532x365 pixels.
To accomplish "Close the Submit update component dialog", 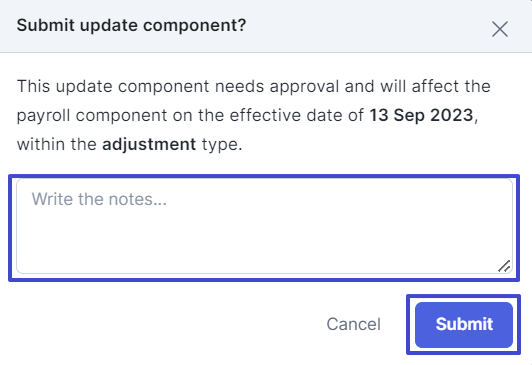I will click(500, 29).
